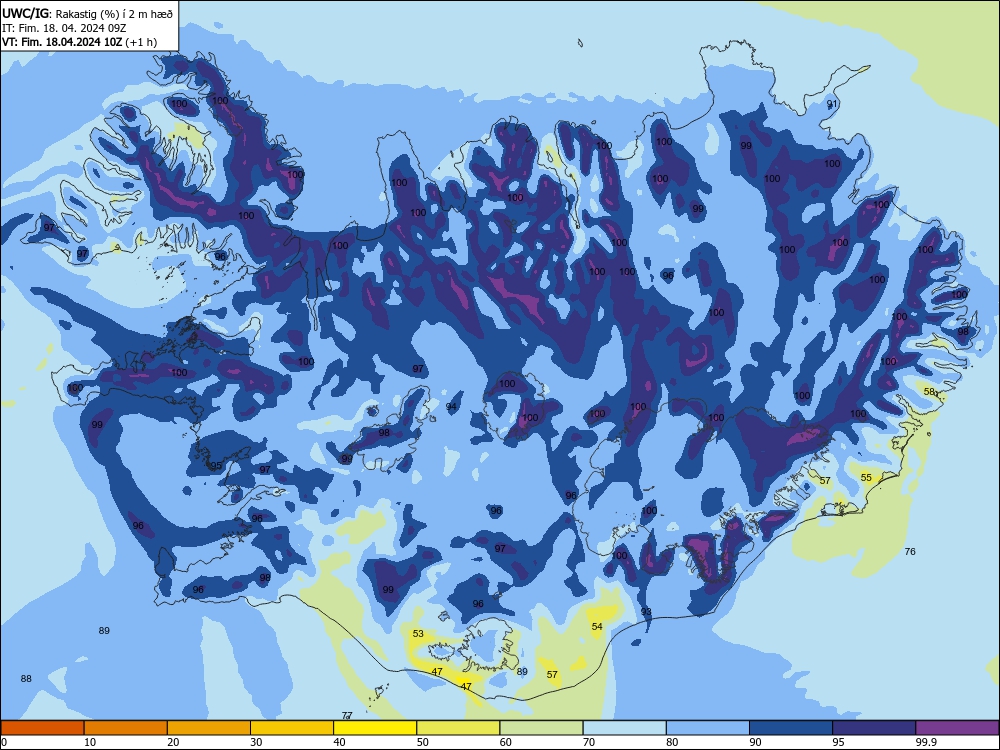The width and height of the screenshot is (1000, 750).
Task: Click the 10–20 orange legend swatch
Action: click(126, 728)
